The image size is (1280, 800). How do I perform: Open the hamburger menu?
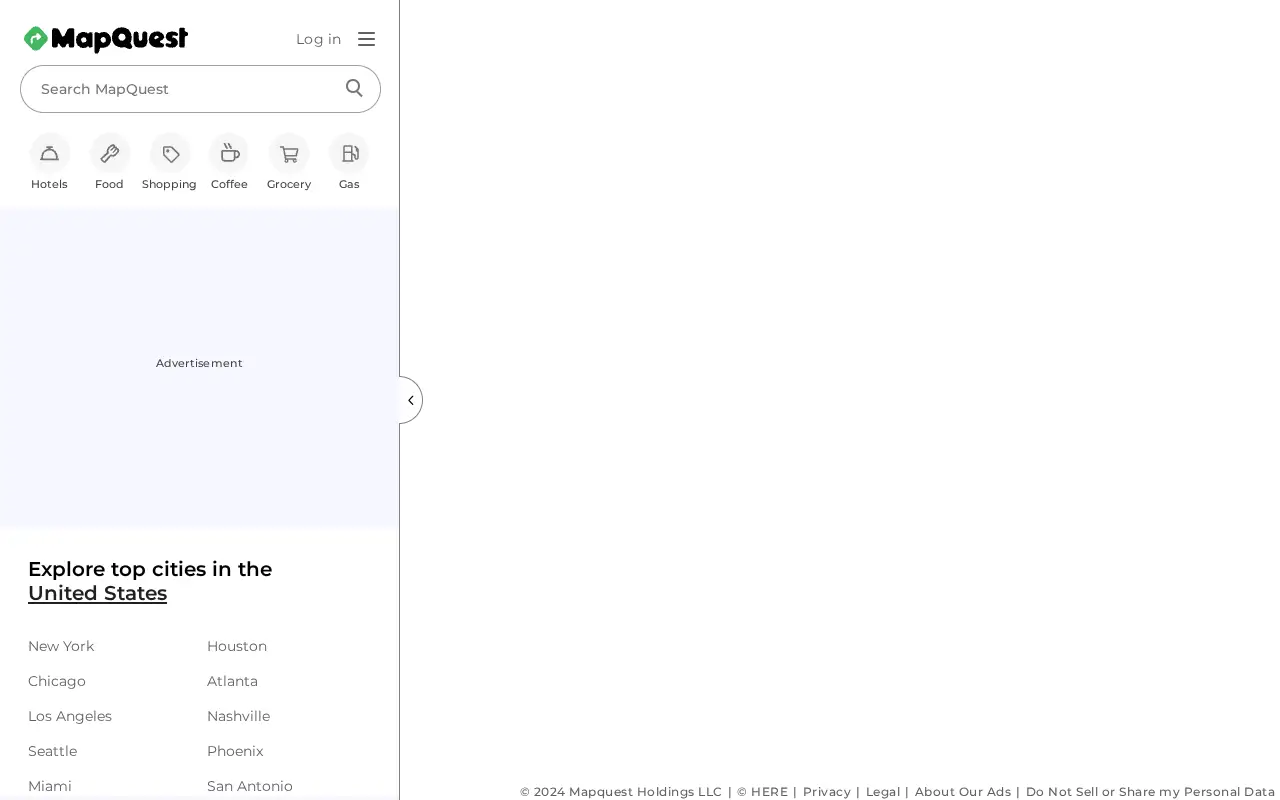coord(367,39)
